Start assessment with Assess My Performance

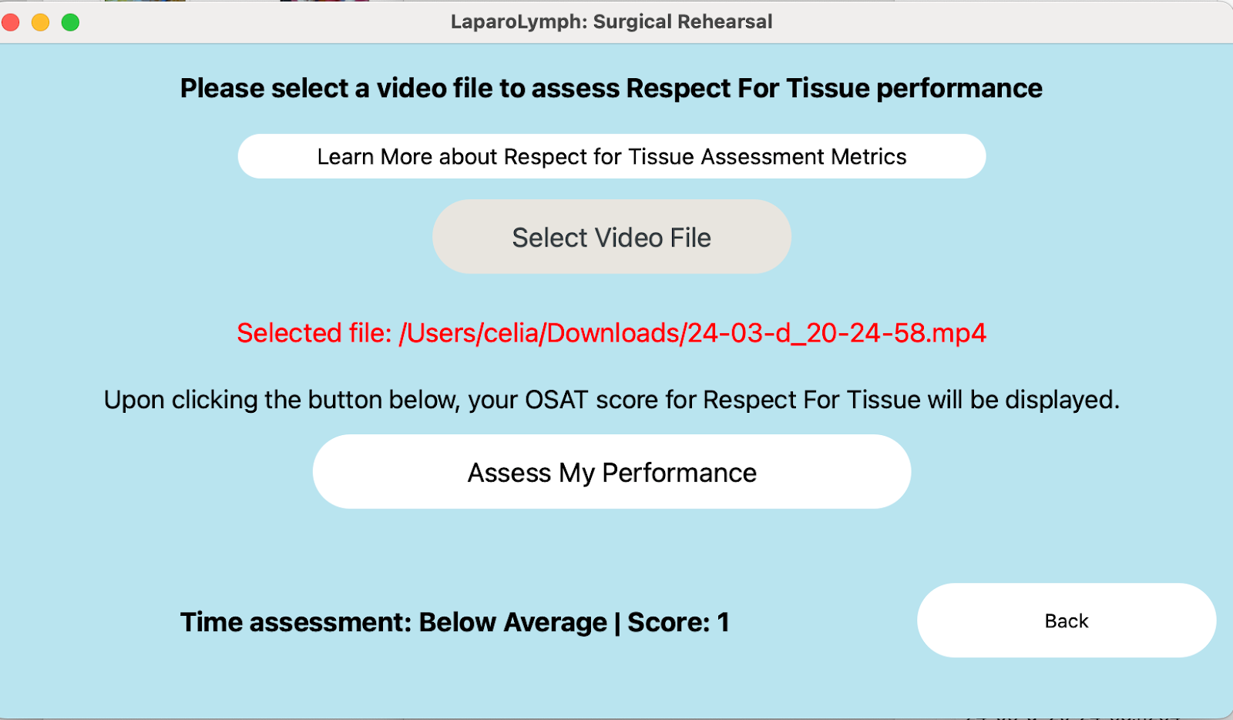611,472
